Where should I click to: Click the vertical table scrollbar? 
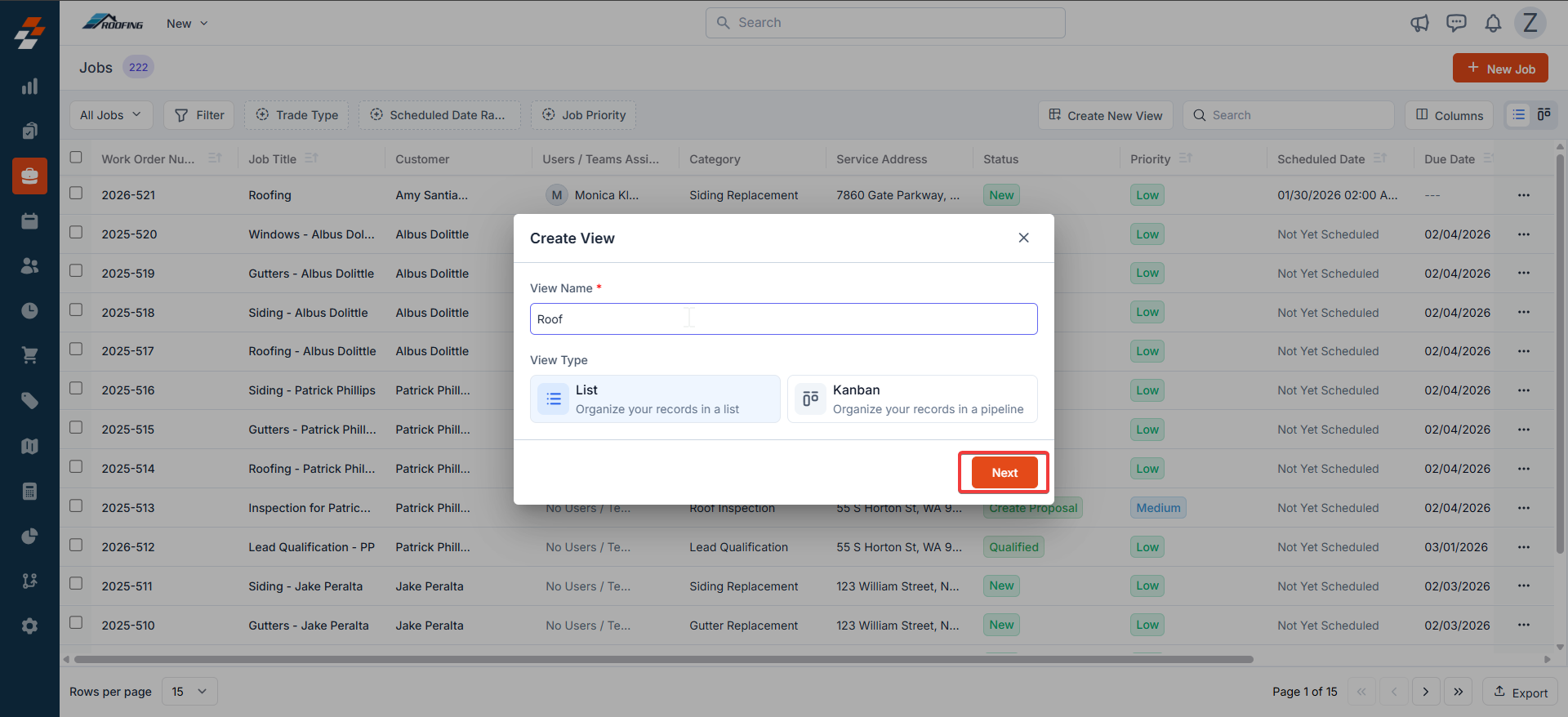coord(1560,355)
